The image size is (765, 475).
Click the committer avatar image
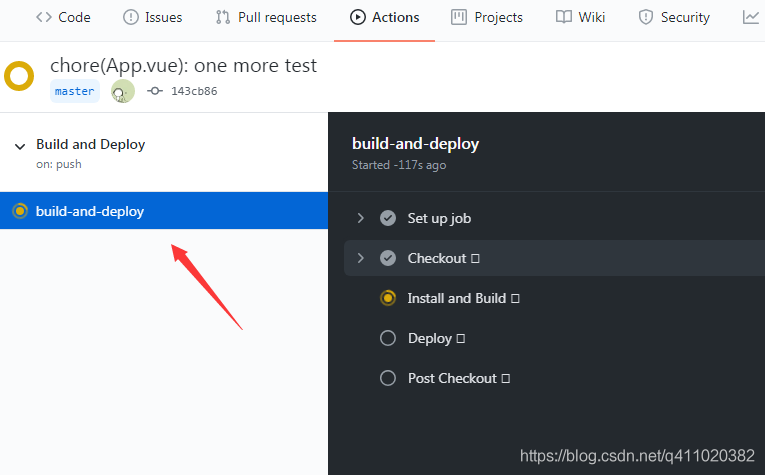pos(122,91)
